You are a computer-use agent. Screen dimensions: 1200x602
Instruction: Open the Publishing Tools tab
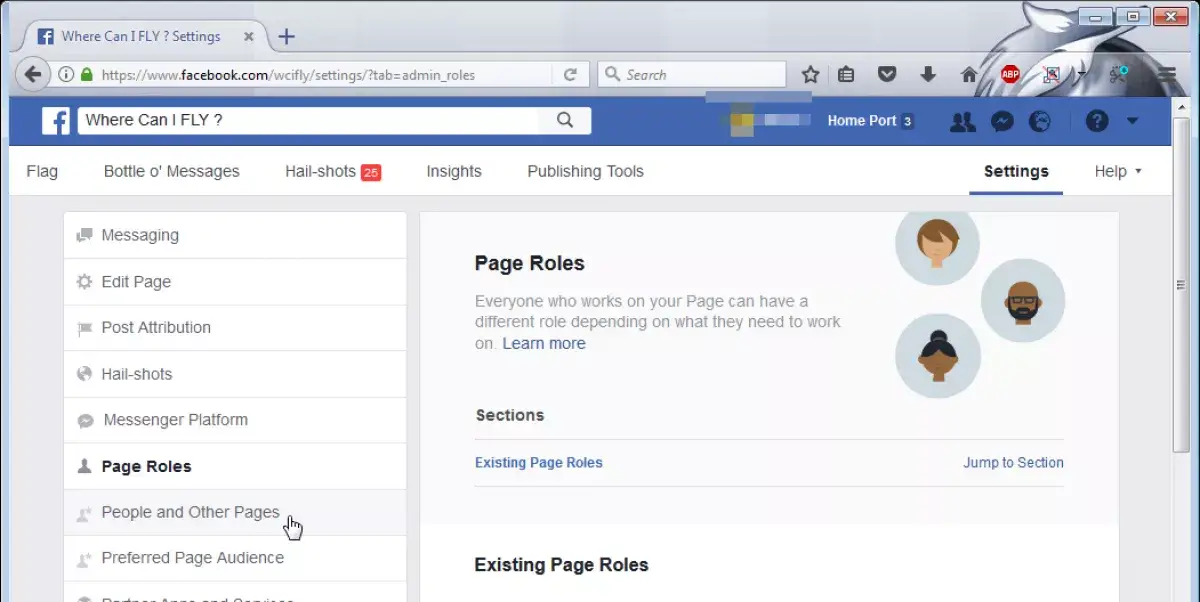pos(586,171)
